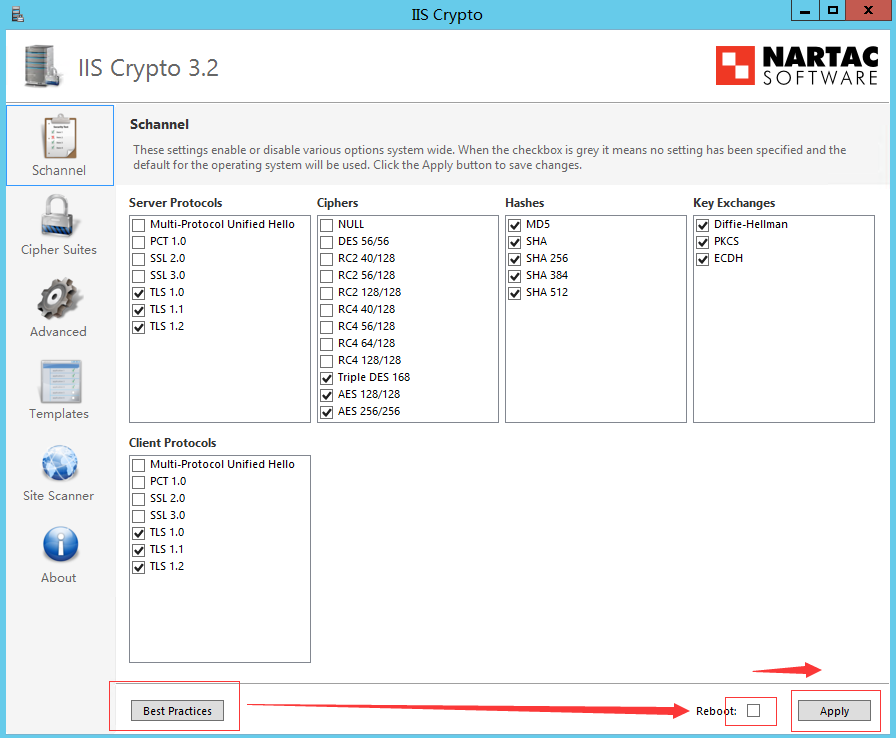The height and width of the screenshot is (738, 896).
Task: Go to the Templates section
Action: pyautogui.click(x=59, y=390)
